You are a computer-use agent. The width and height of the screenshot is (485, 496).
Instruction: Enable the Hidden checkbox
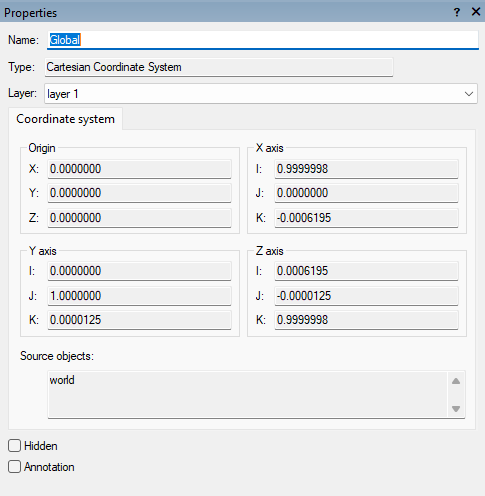pos(14,446)
